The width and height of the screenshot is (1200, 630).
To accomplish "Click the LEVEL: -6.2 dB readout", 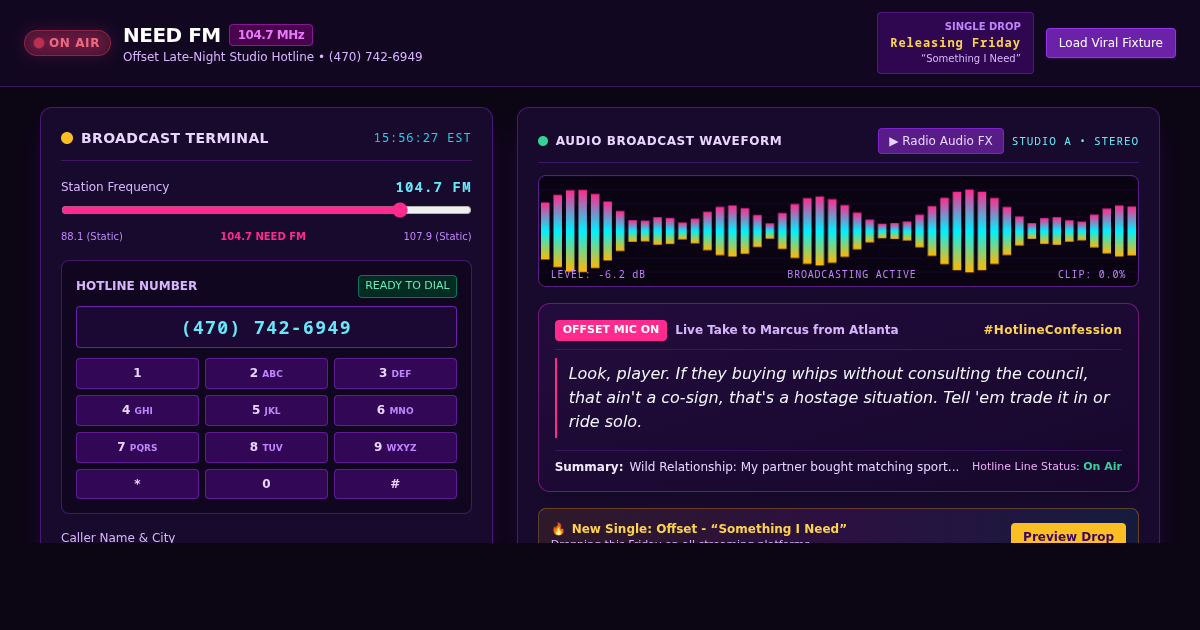I will [x=598, y=274].
